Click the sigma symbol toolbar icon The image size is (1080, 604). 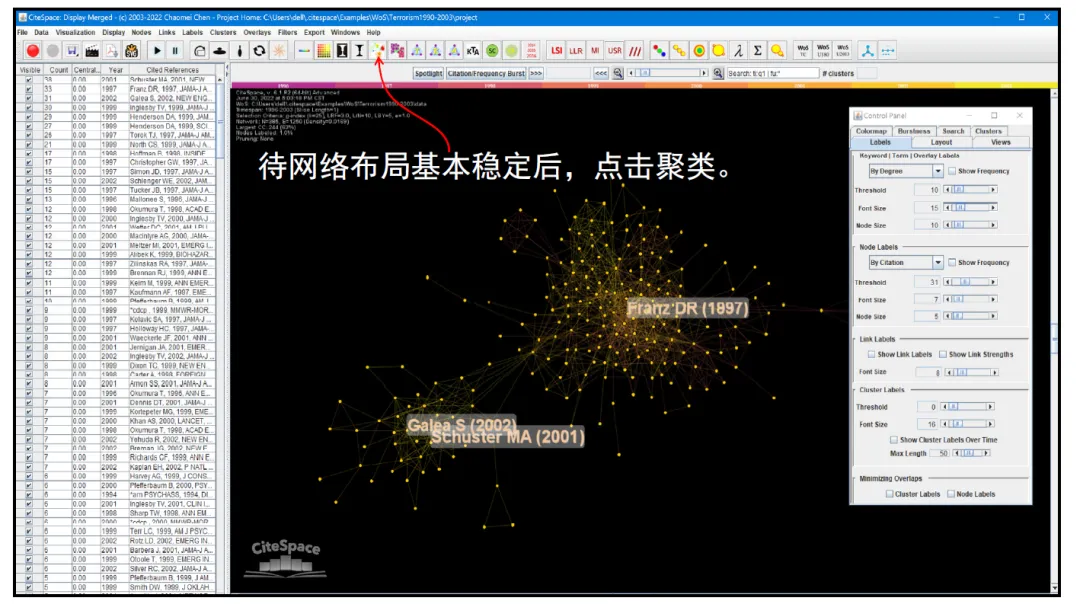(x=757, y=50)
